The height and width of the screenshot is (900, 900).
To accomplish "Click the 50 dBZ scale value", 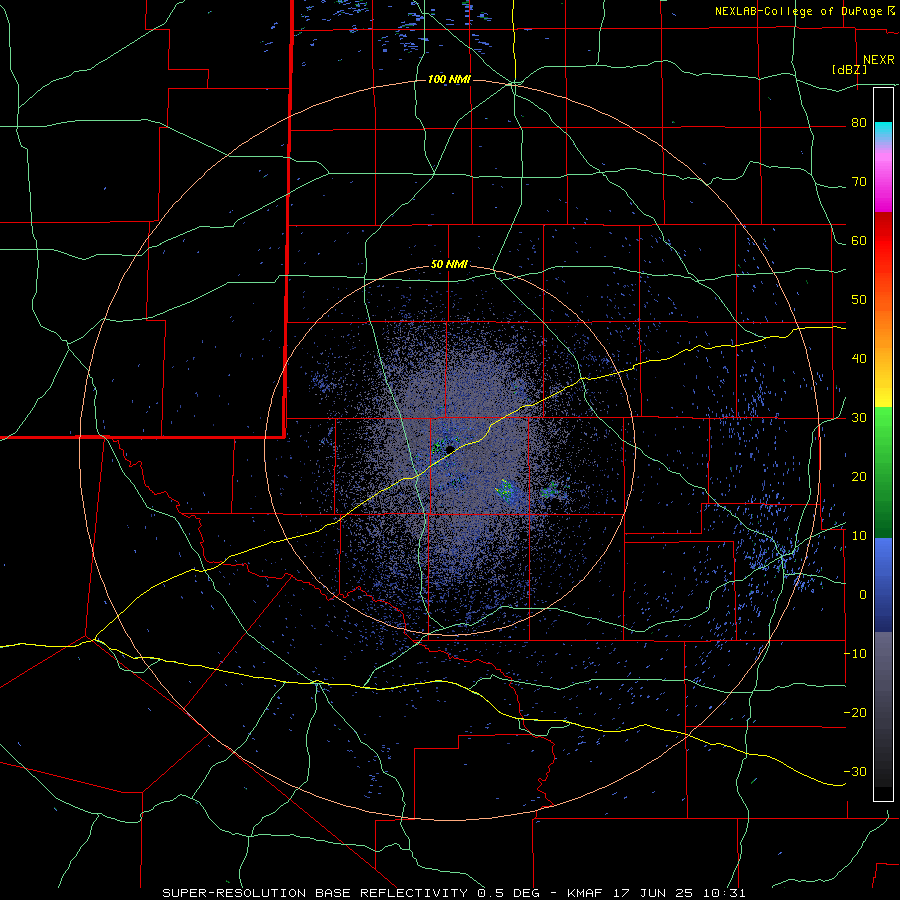I will [859, 300].
